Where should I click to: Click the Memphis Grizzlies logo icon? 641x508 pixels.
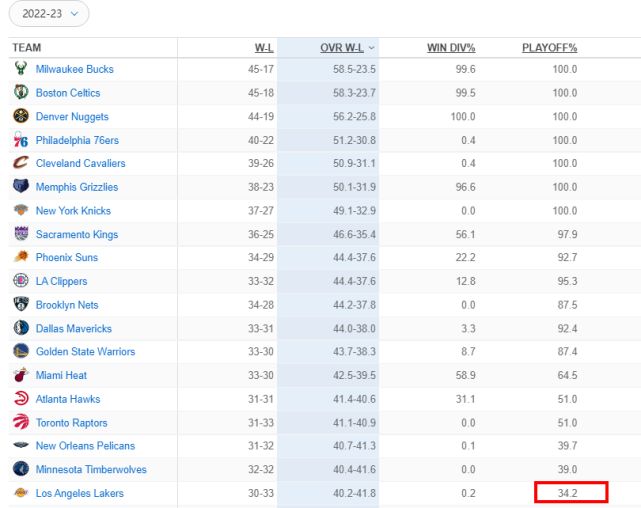pos(21,186)
